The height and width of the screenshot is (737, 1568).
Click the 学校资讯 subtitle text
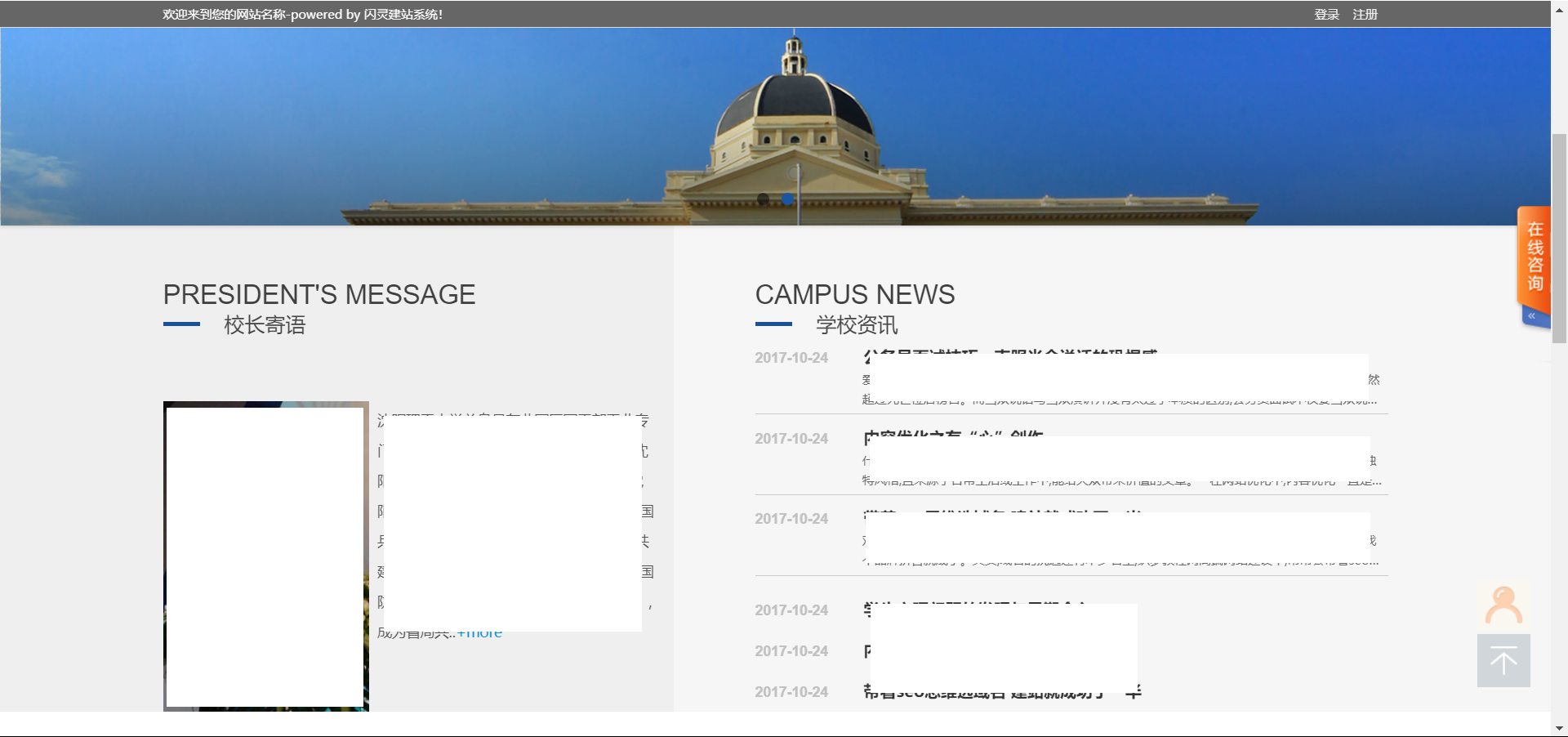(857, 325)
